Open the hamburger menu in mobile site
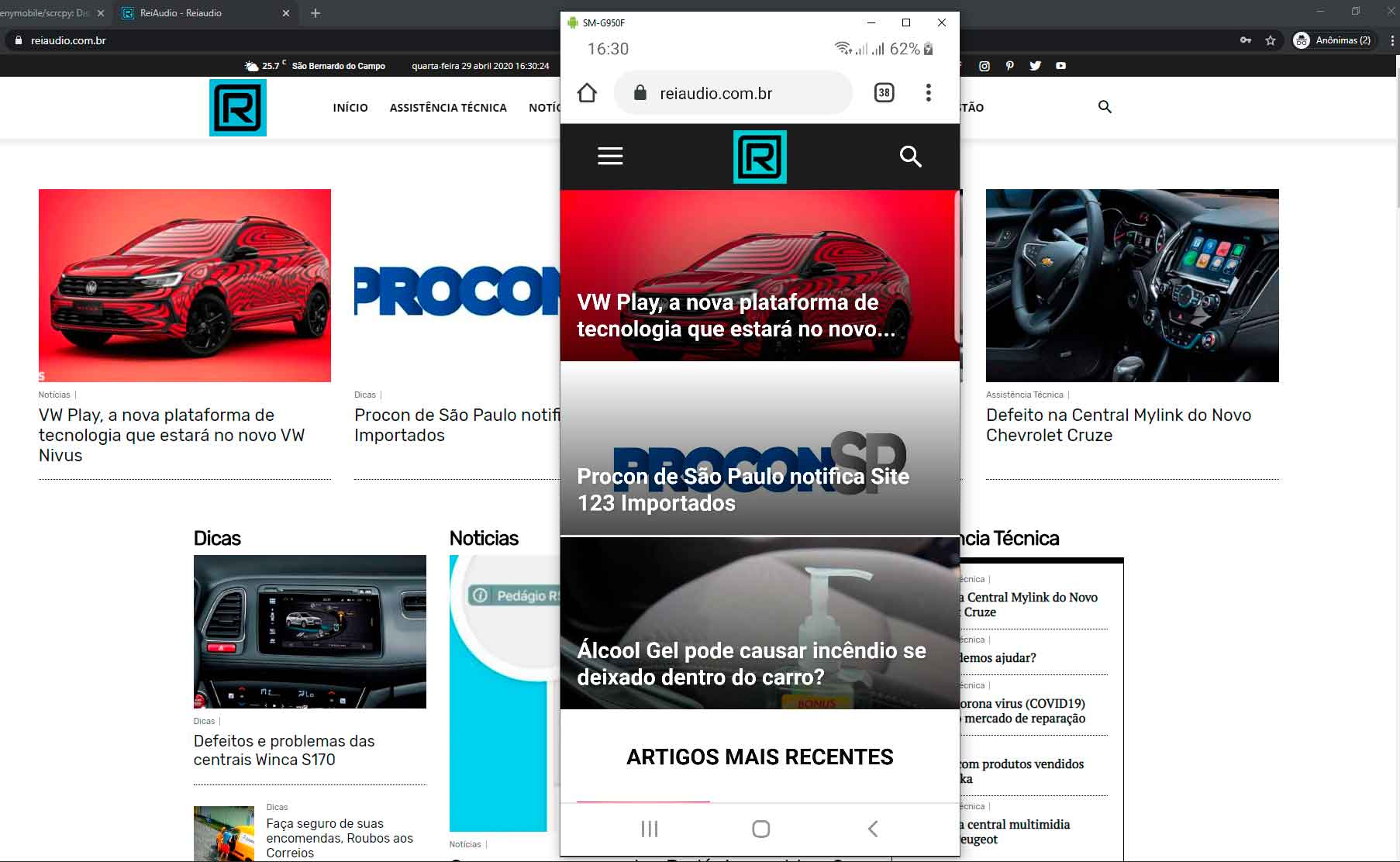 pos(610,157)
